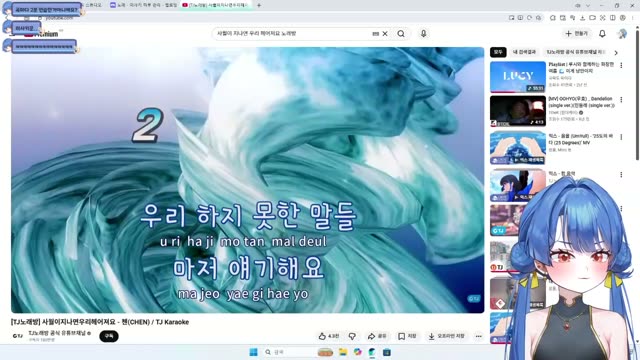
Task: Save the video to a playlist (저장)
Action: 407,336
